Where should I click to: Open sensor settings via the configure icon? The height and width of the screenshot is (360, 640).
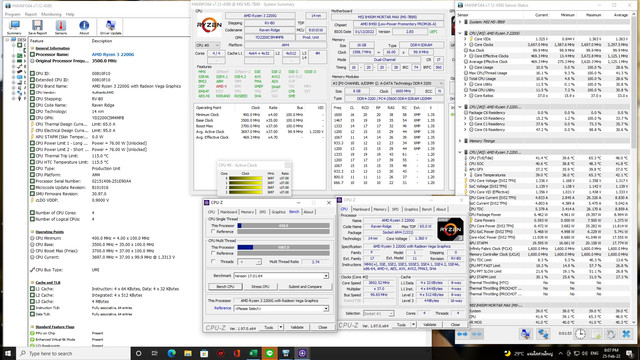(x=611, y=334)
